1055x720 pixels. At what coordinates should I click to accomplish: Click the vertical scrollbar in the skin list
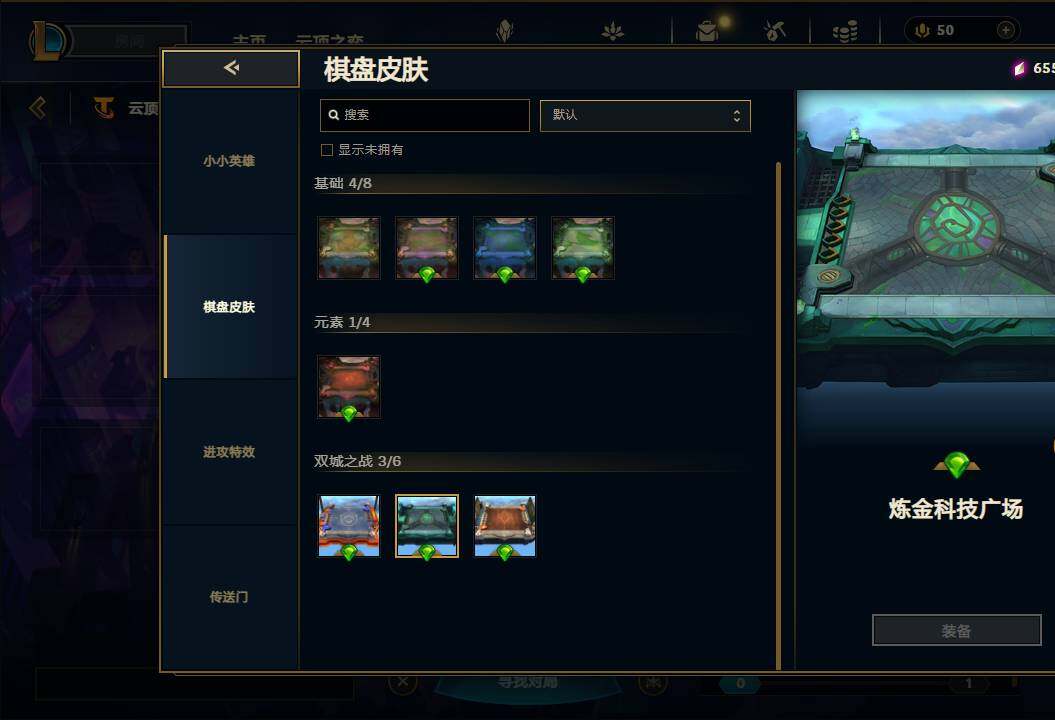click(778, 415)
